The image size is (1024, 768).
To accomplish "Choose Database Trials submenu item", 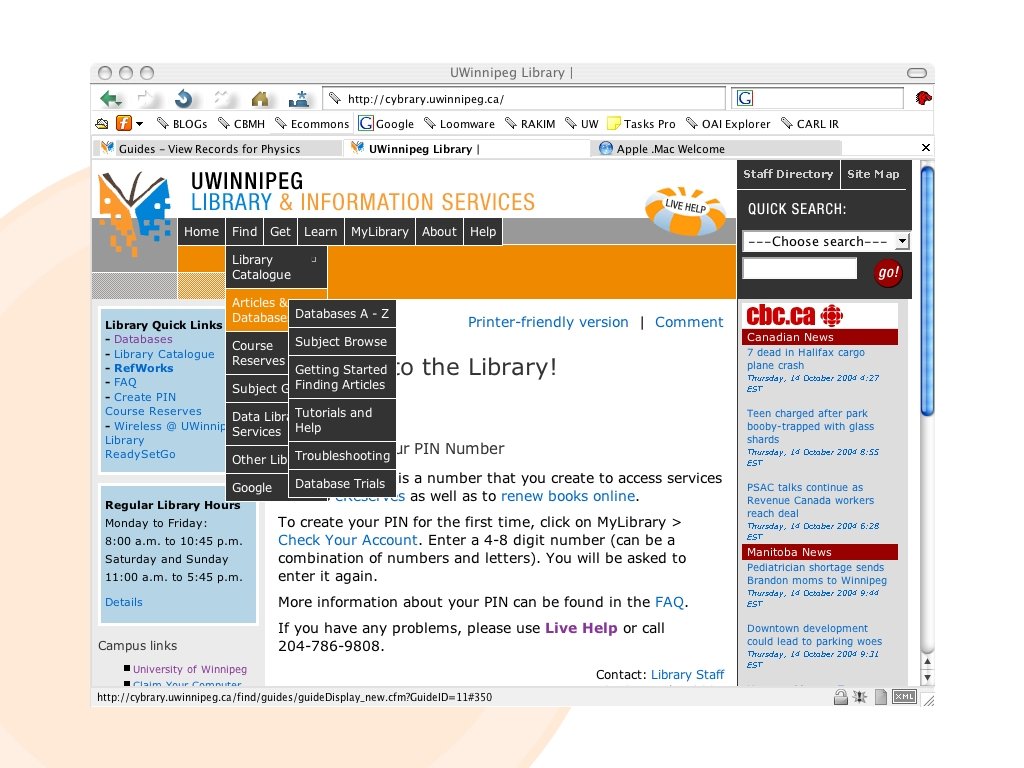I will pos(342,484).
